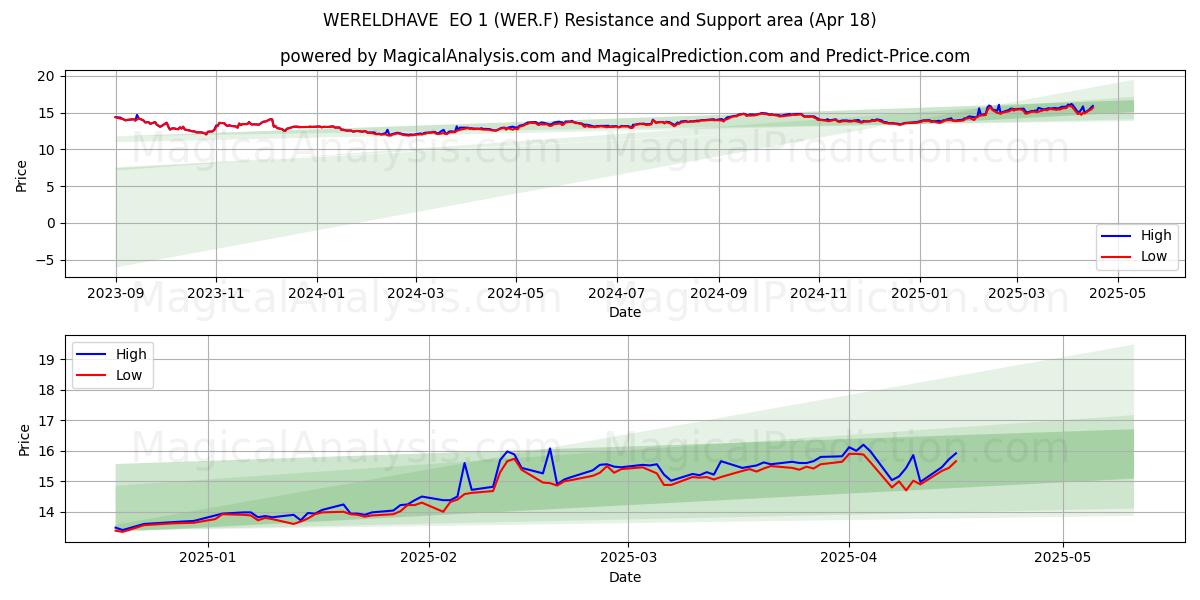The height and width of the screenshot is (600, 1200).
Task: Click 'High' in the top chart legend
Action: coord(1156,236)
